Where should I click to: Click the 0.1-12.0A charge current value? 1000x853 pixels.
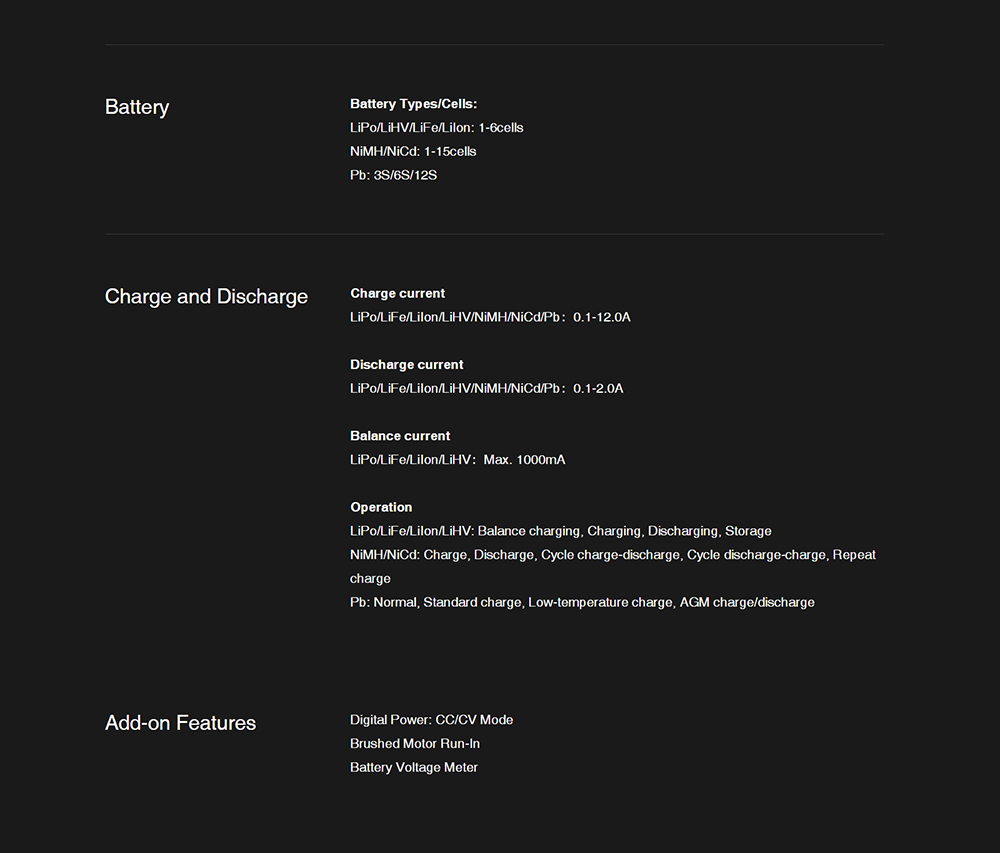pos(601,317)
